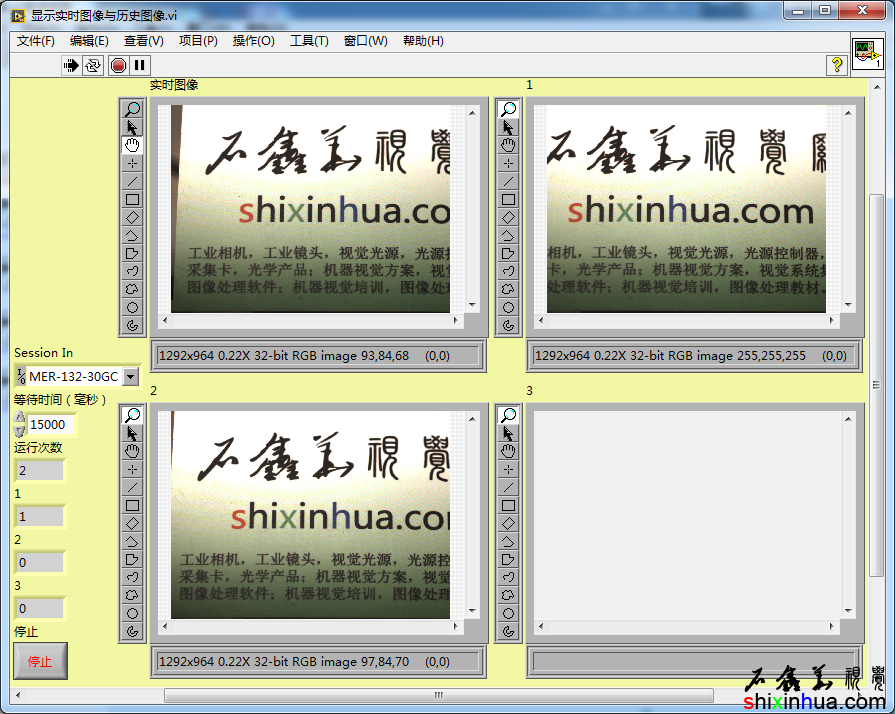Click status text "image 97,84,70" under display 2
Screen dimensions: 895x714
coord(365,661)
